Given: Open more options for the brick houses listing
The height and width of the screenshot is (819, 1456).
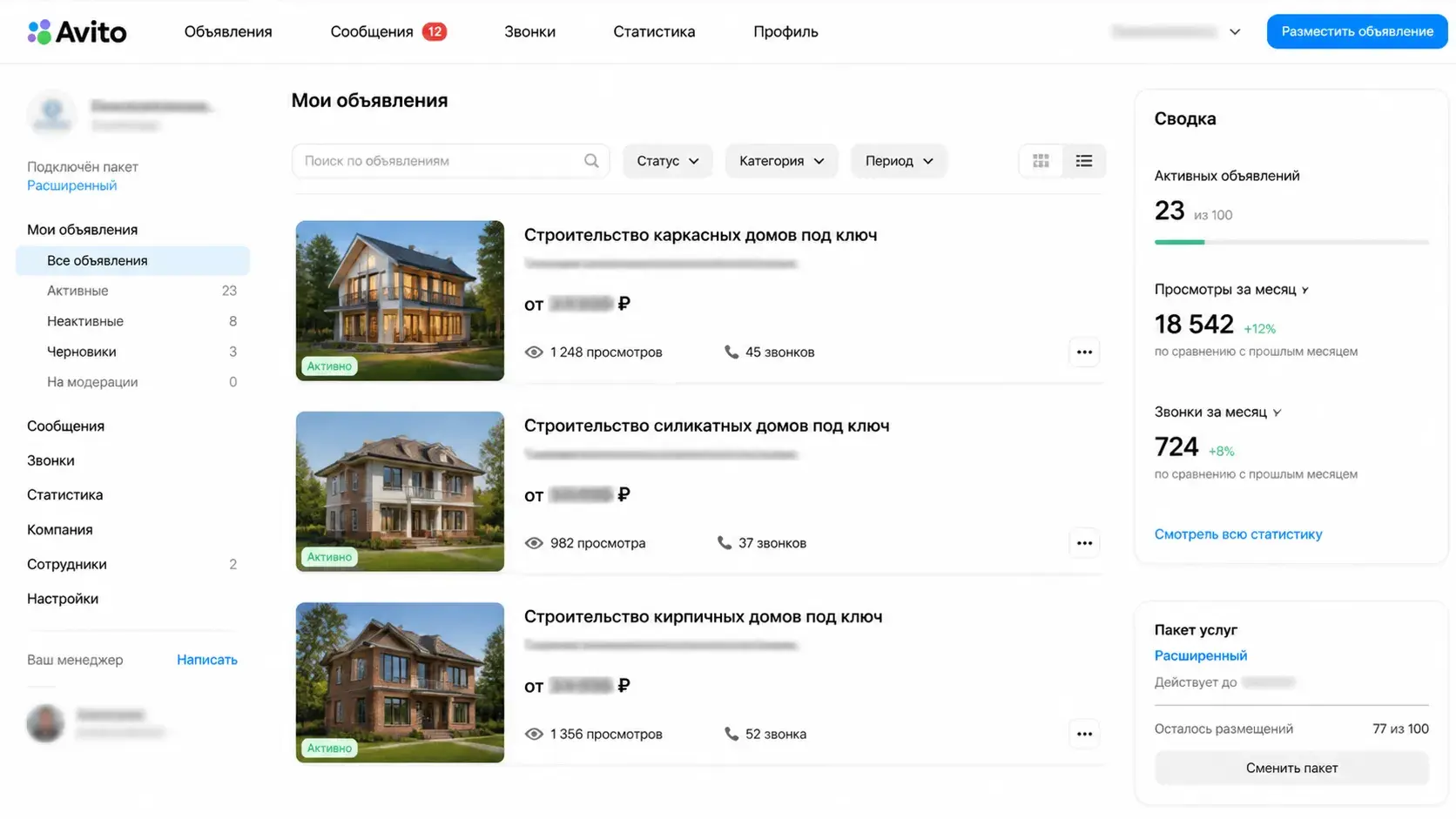Looking at the screenshot, I should [x=1084, y=734].
